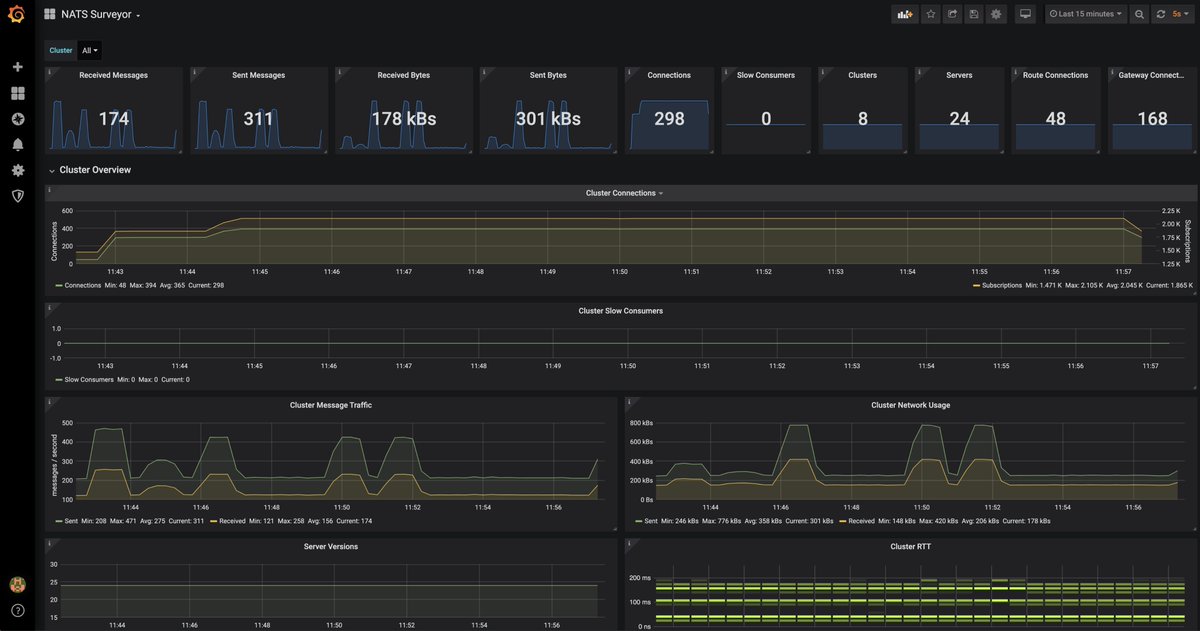
Task: Open Alerting bell icon in sidebar
Action: (x=17, y=145)
